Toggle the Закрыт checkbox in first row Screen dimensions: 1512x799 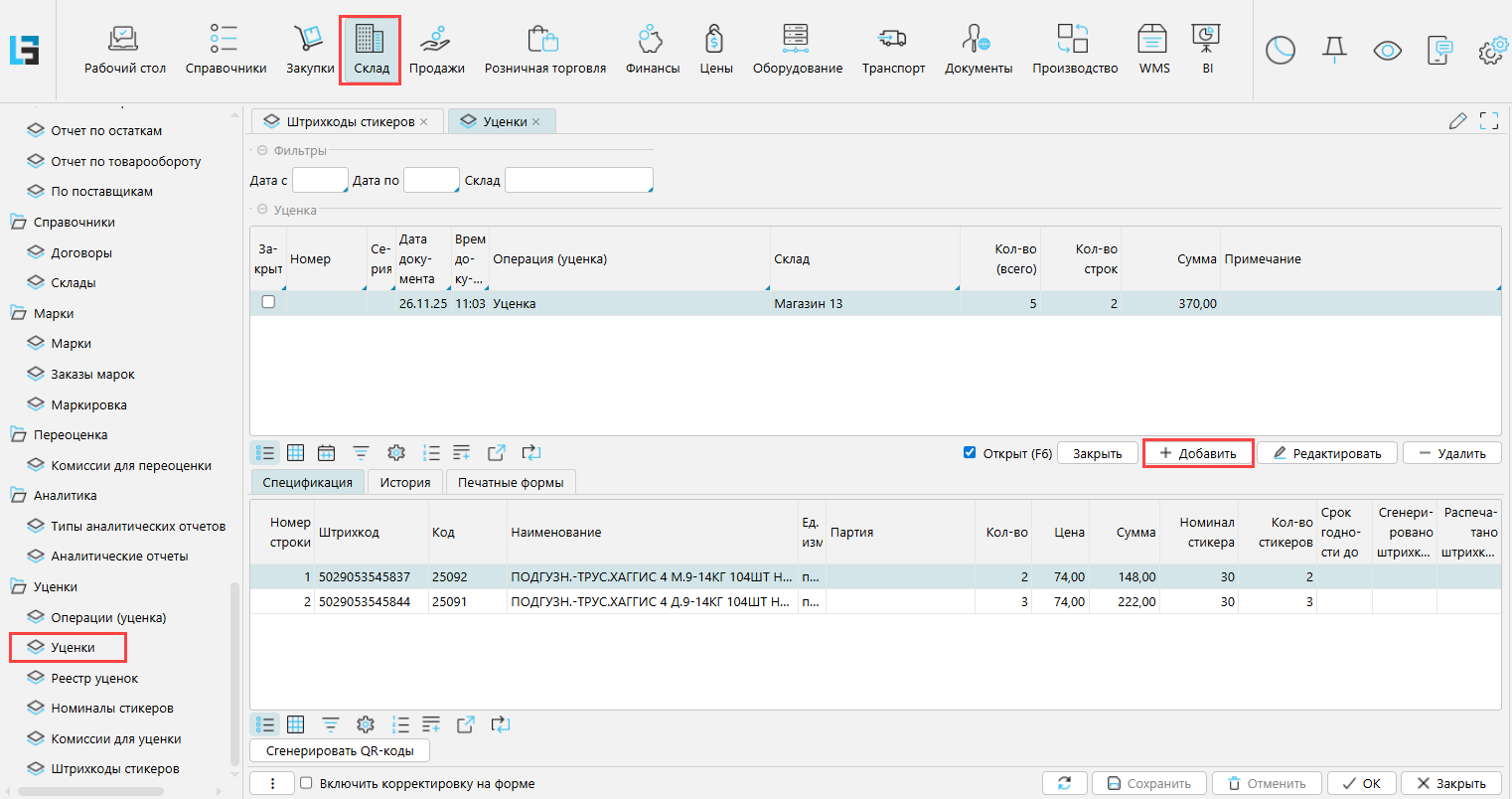point(268,302)
